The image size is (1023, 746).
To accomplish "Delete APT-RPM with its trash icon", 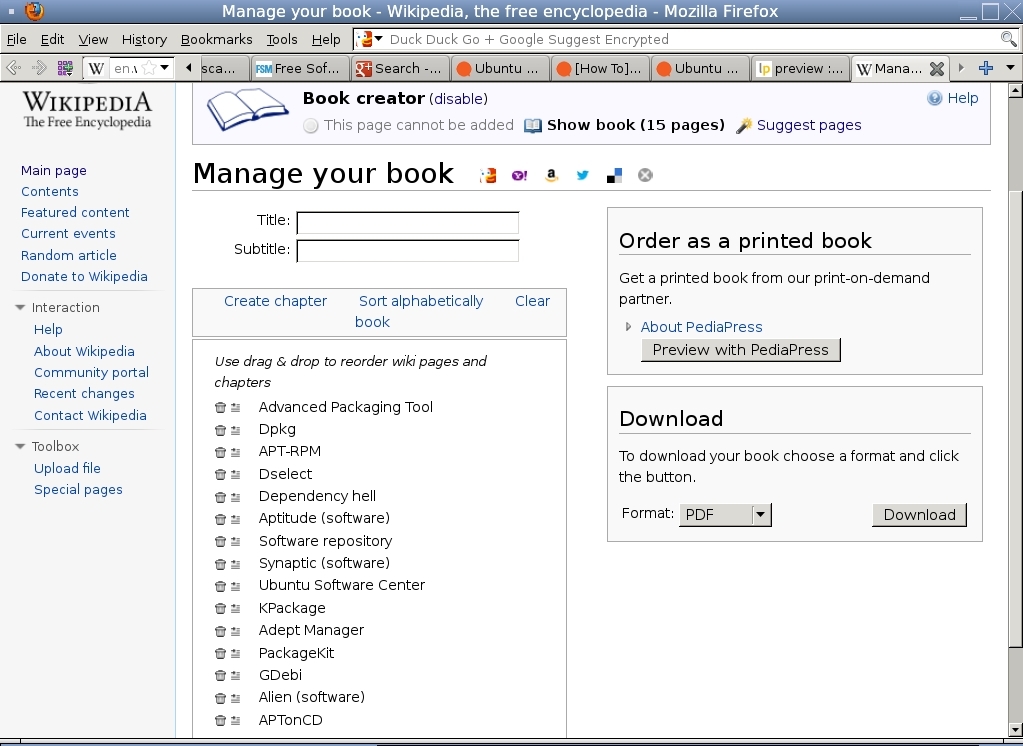I will click(x=220, y=452).
